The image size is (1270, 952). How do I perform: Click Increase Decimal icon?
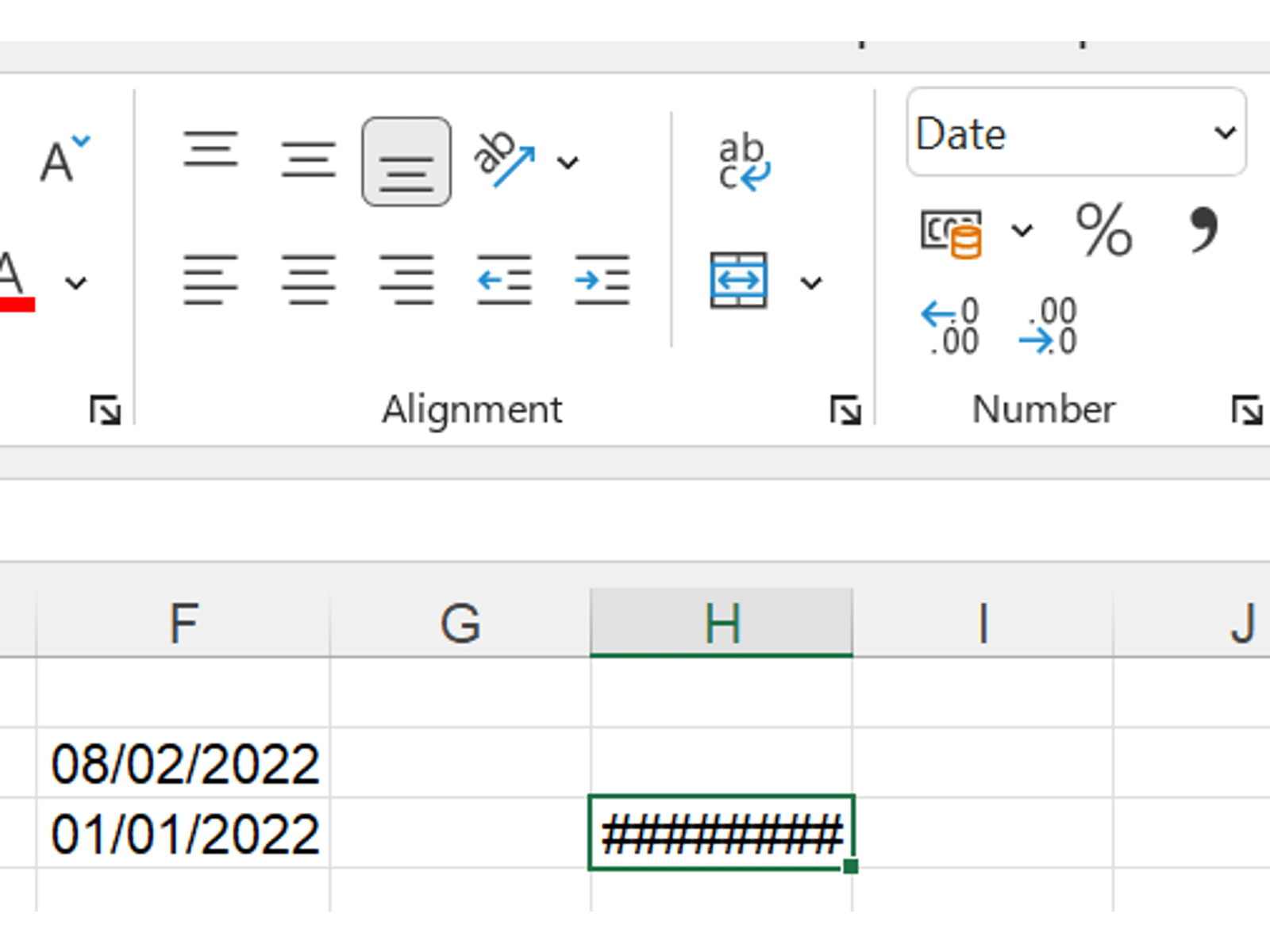pyautogui.click(x=950, y=326)
